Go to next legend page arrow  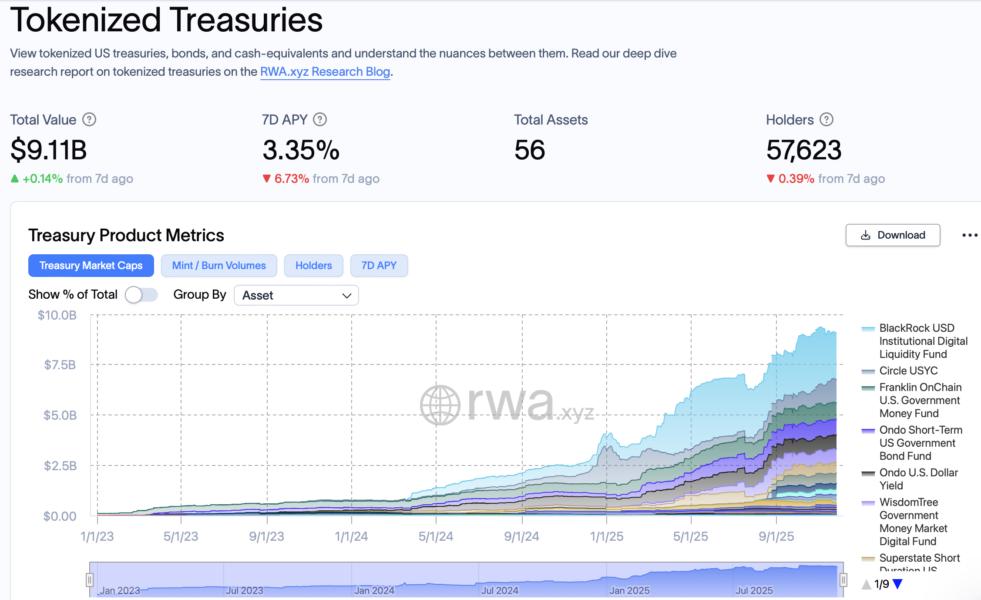[x=897, y=584]
